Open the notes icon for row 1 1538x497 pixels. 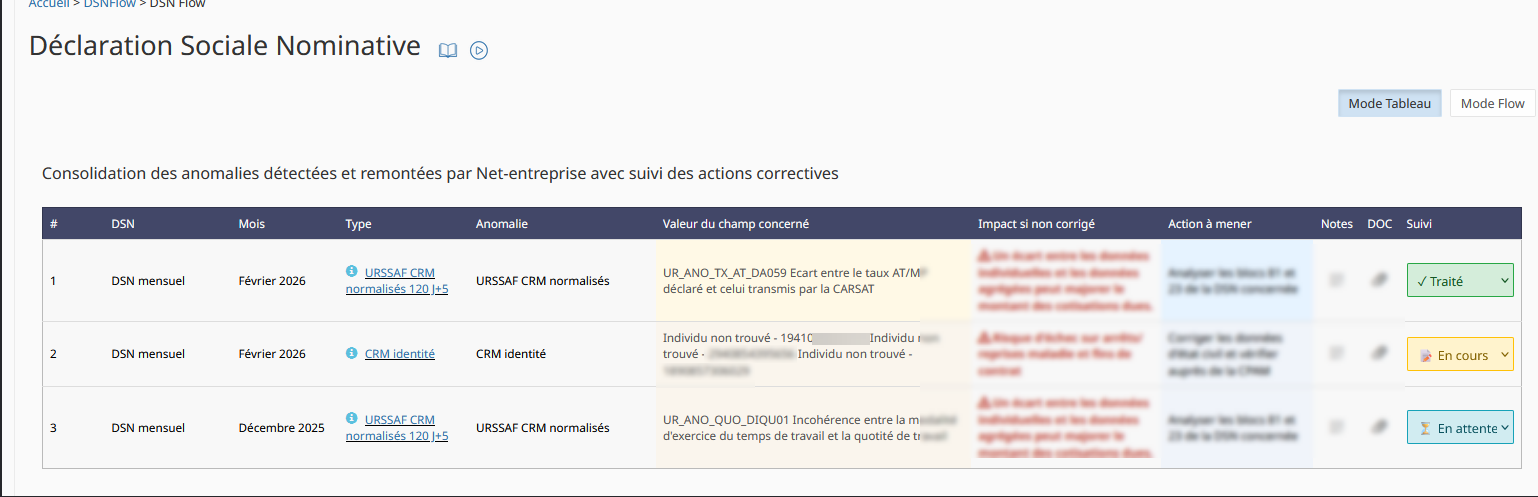tap(1336, 280)
